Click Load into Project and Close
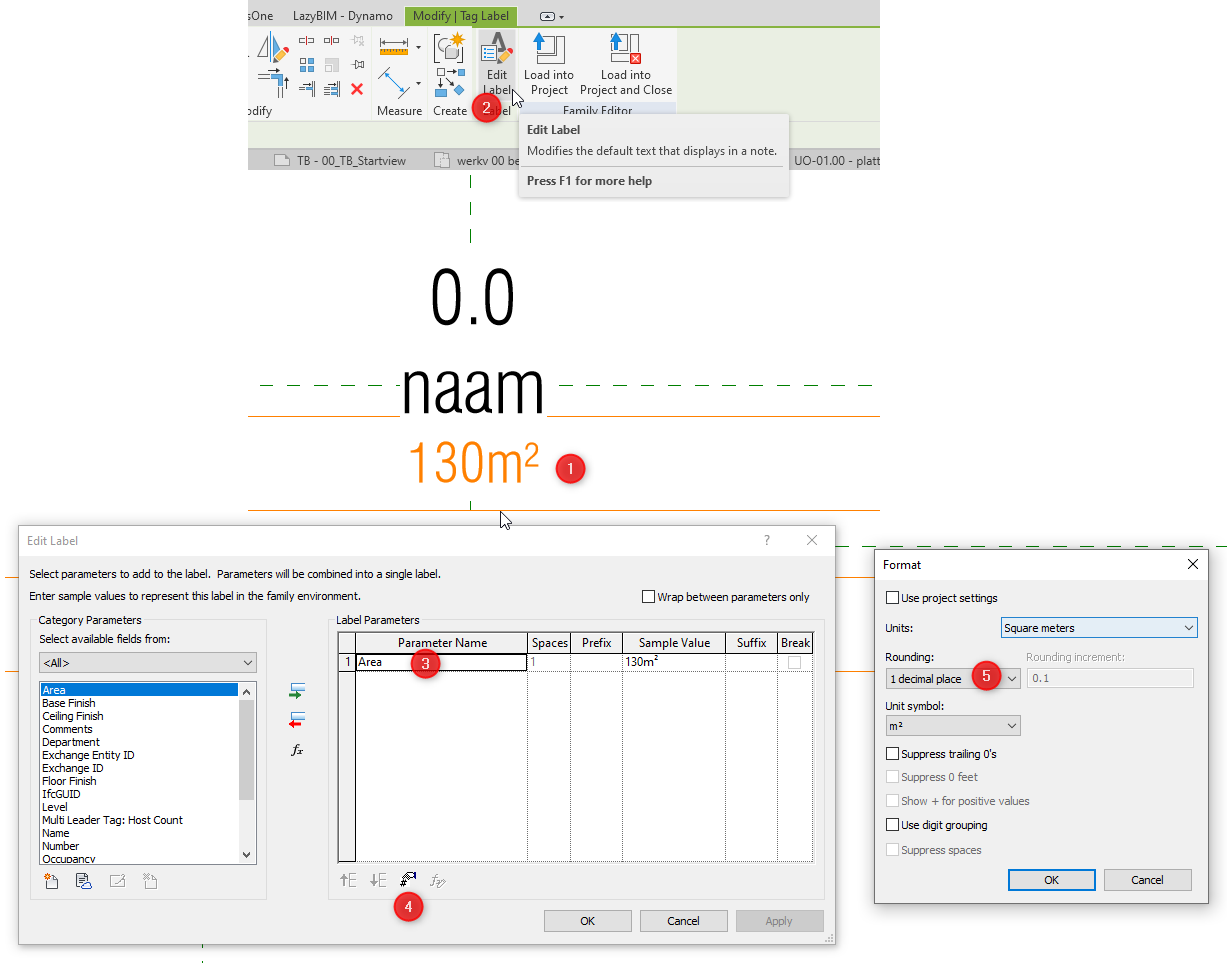Screen dimensions: 1232x968 pos(625,62)
